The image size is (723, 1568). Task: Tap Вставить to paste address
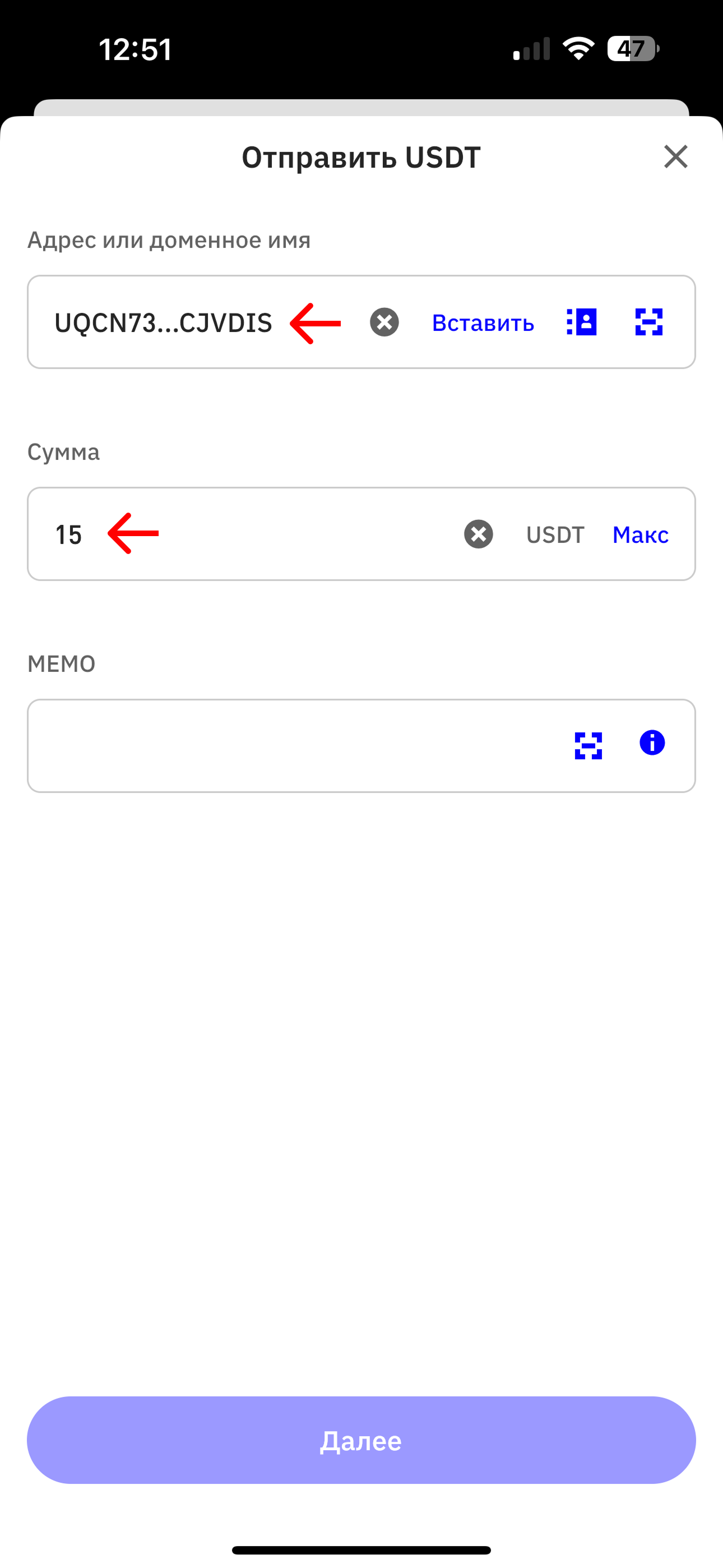tap(483, 322)
